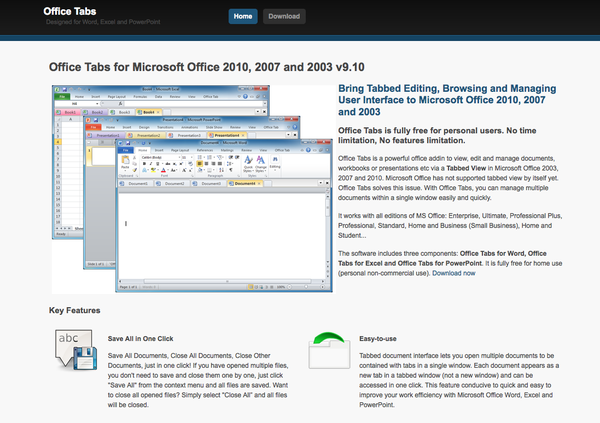Click the blue 'Bring Tabbed Editing, Browsing and Managing' heading
The width and height of the screenshot is (600, 423).
coord(447,100)
